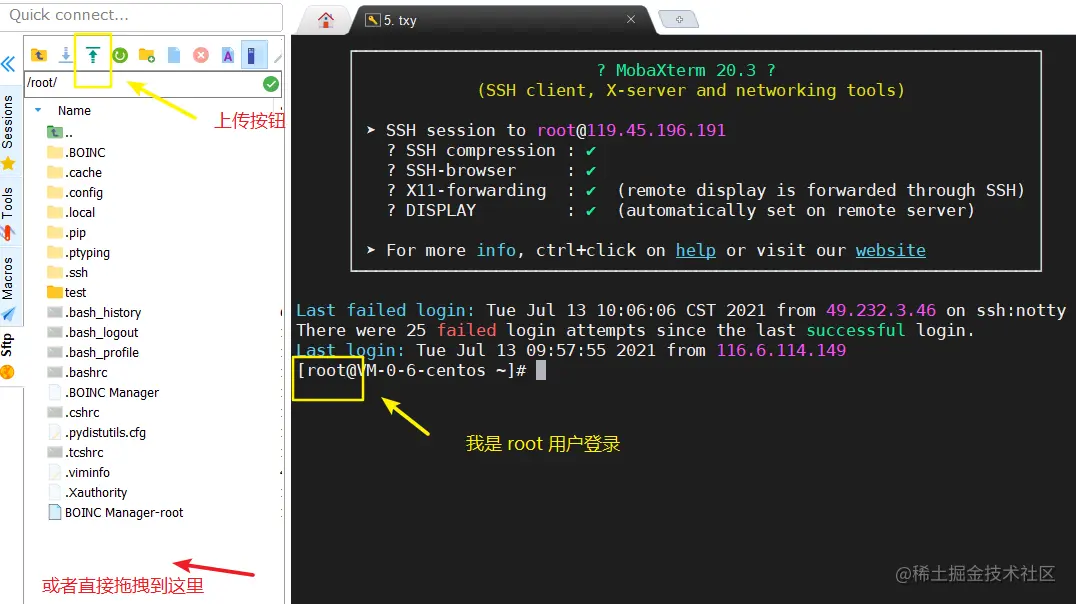Open a new tab with the plus button
The image size is (1076, 604).
click(679, 19)
